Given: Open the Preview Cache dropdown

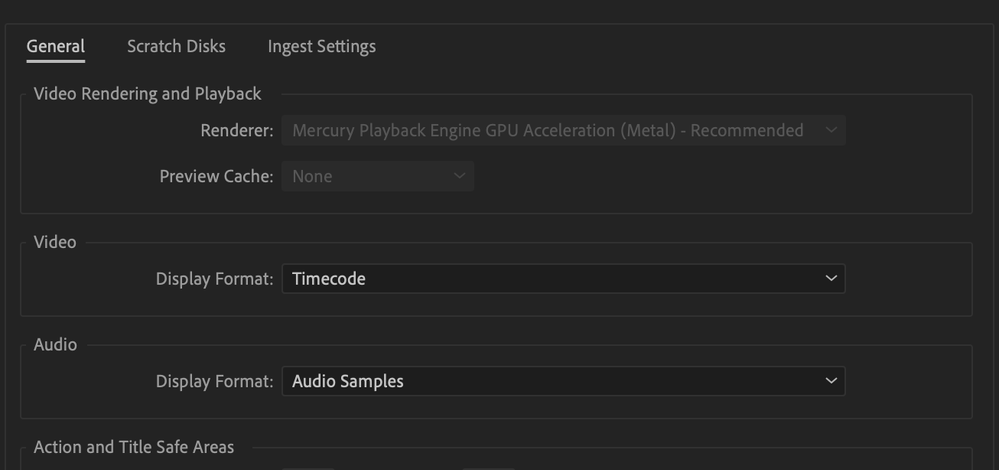Looking at the screenshot, I should [377, 176].
